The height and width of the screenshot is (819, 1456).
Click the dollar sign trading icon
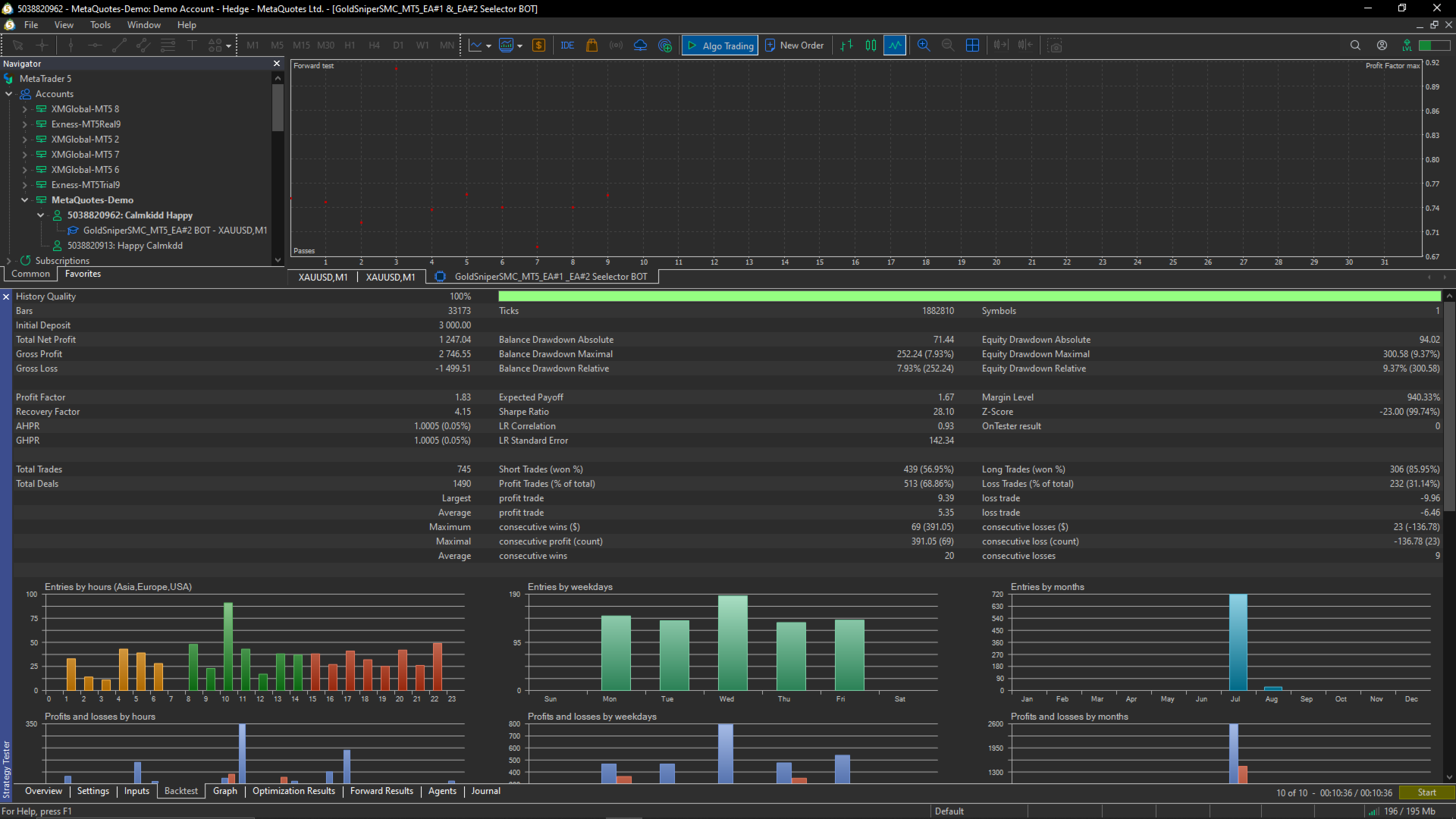[539, 45]
